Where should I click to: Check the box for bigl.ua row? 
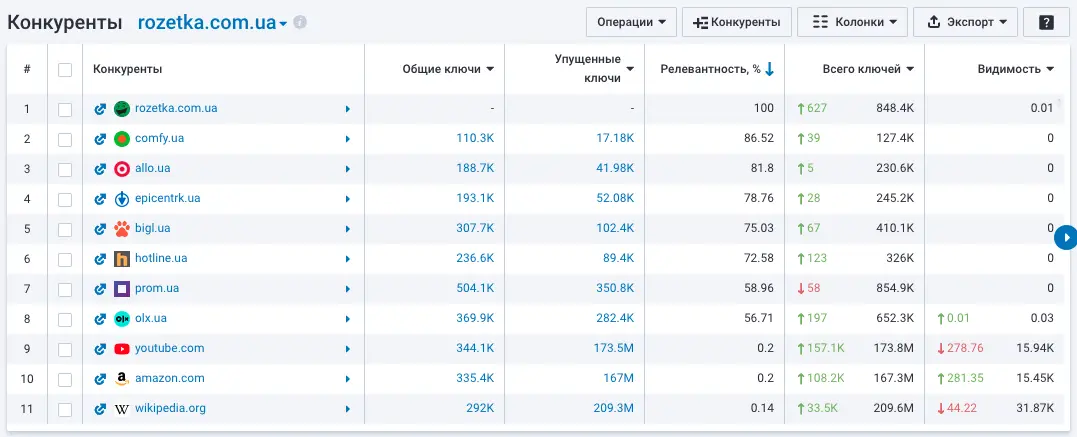point(65,229)
